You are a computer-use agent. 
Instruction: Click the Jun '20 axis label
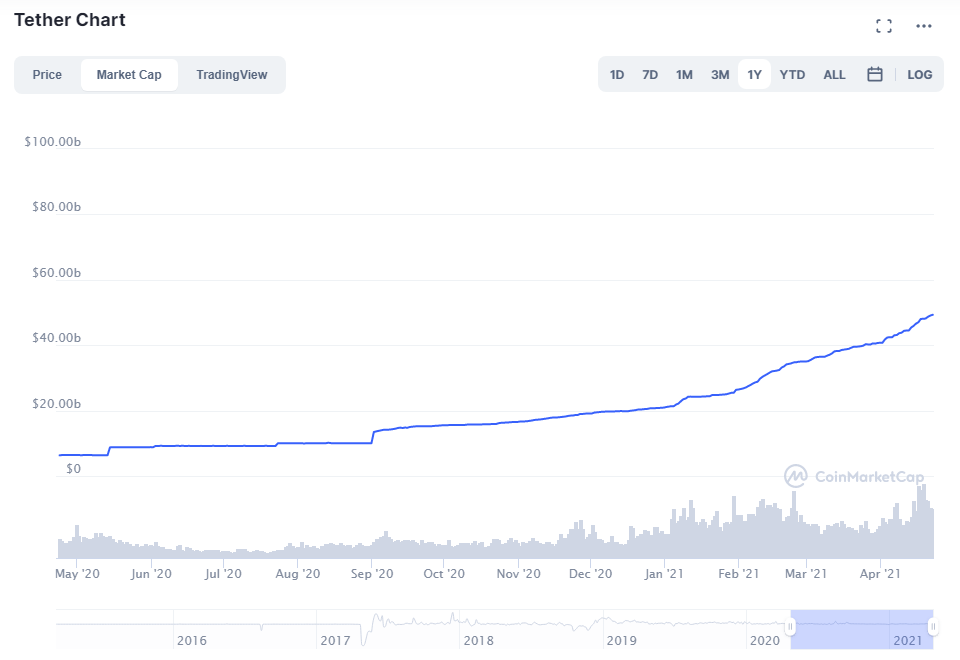[151, 574]
